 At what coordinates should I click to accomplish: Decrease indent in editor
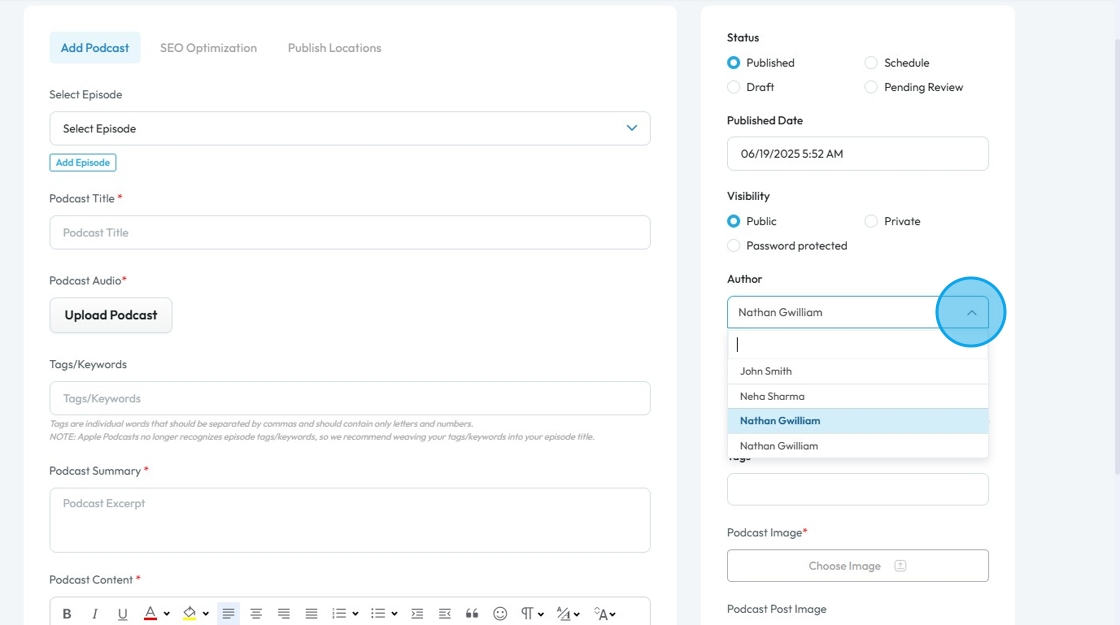coord(444,614)
